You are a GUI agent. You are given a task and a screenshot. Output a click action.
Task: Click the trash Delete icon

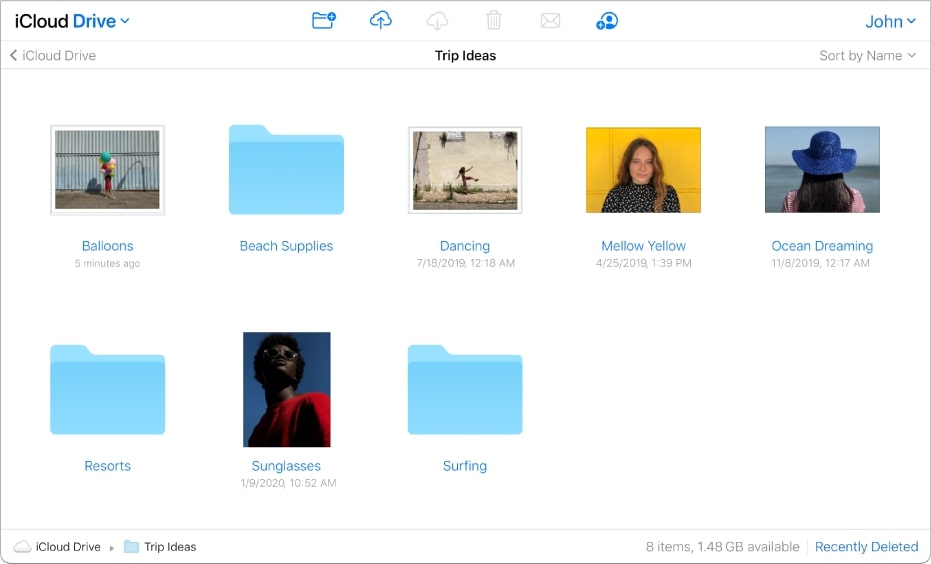493,21
